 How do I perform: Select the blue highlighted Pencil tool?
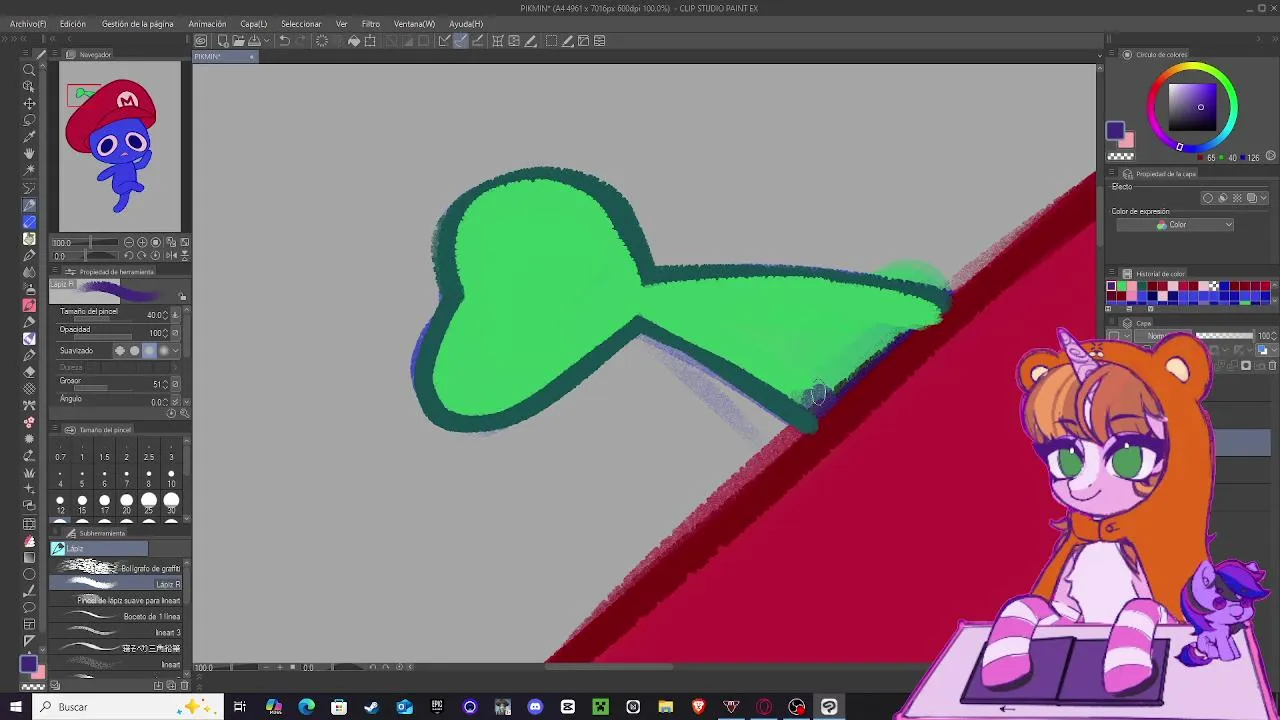[x=29, y=222]
